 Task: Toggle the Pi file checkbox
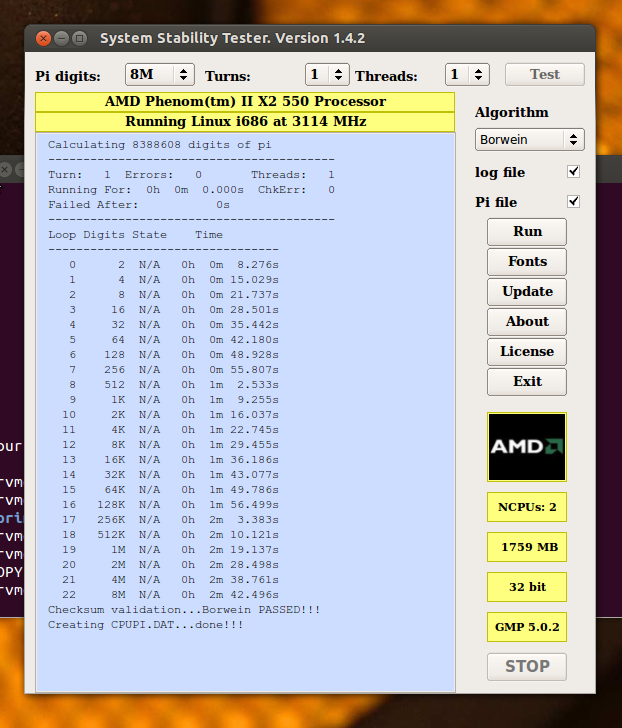[x=573, y=202]
